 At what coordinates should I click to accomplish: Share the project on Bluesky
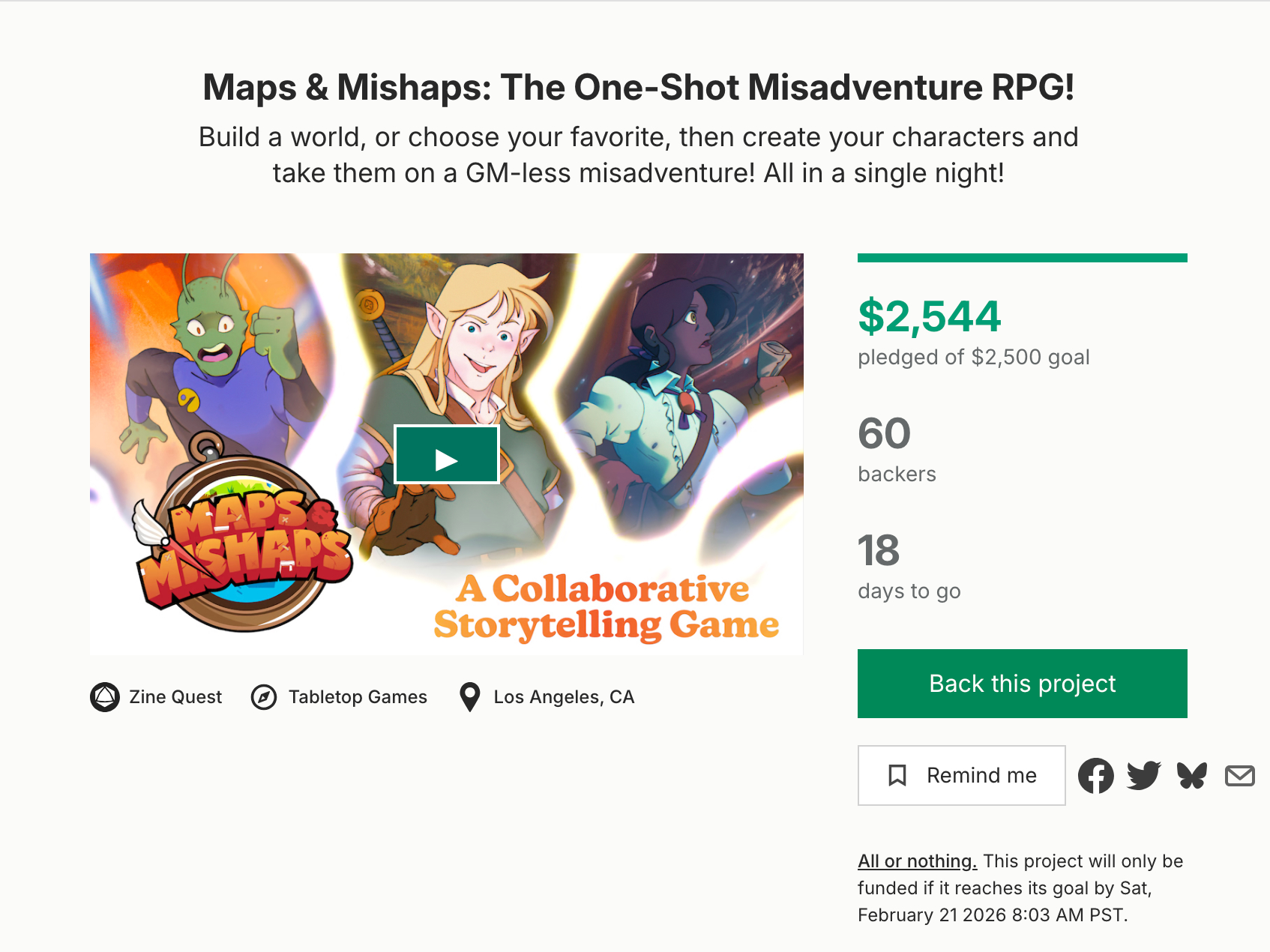[1192, 776]
